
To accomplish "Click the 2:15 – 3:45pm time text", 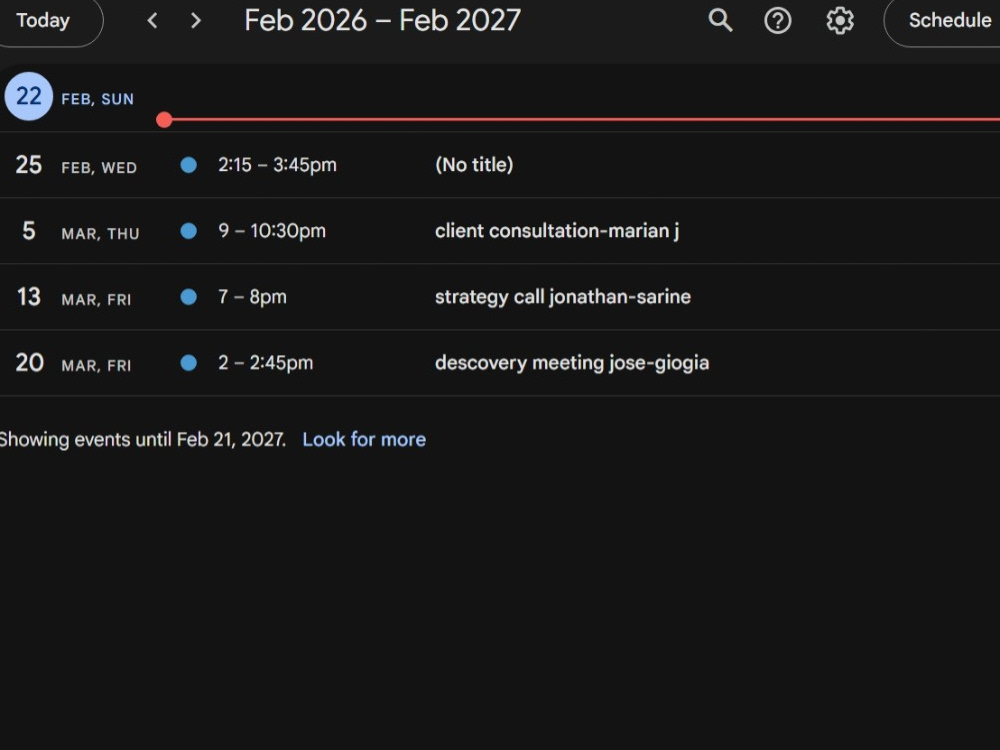I will tap(277, 165).
